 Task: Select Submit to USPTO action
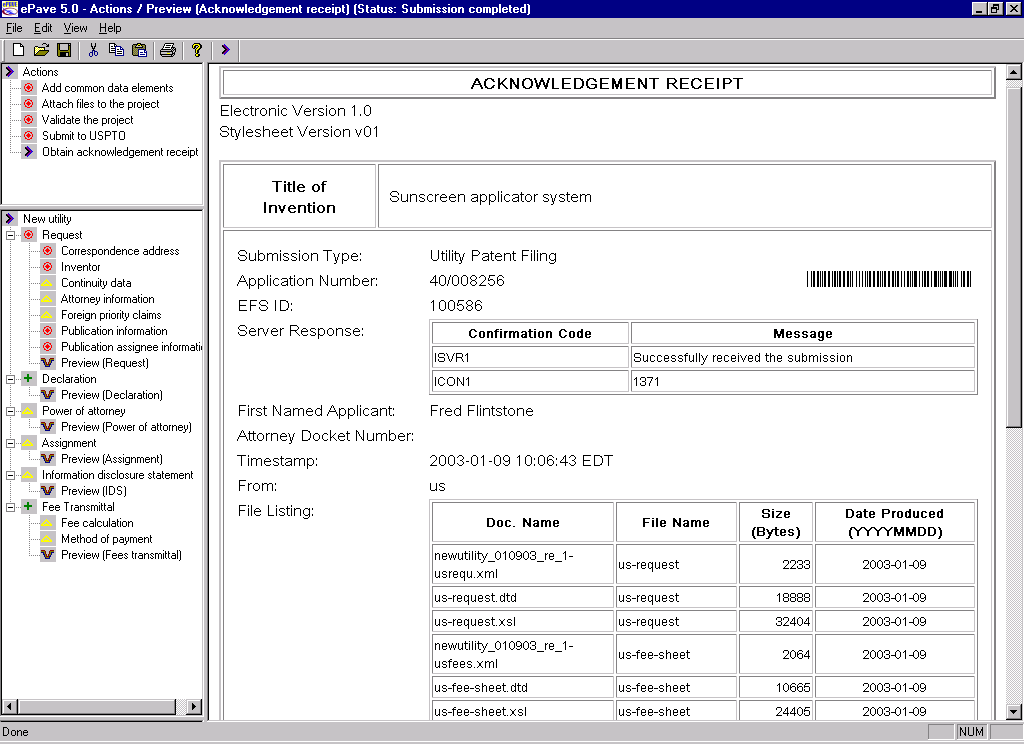(x=83, y=136)
